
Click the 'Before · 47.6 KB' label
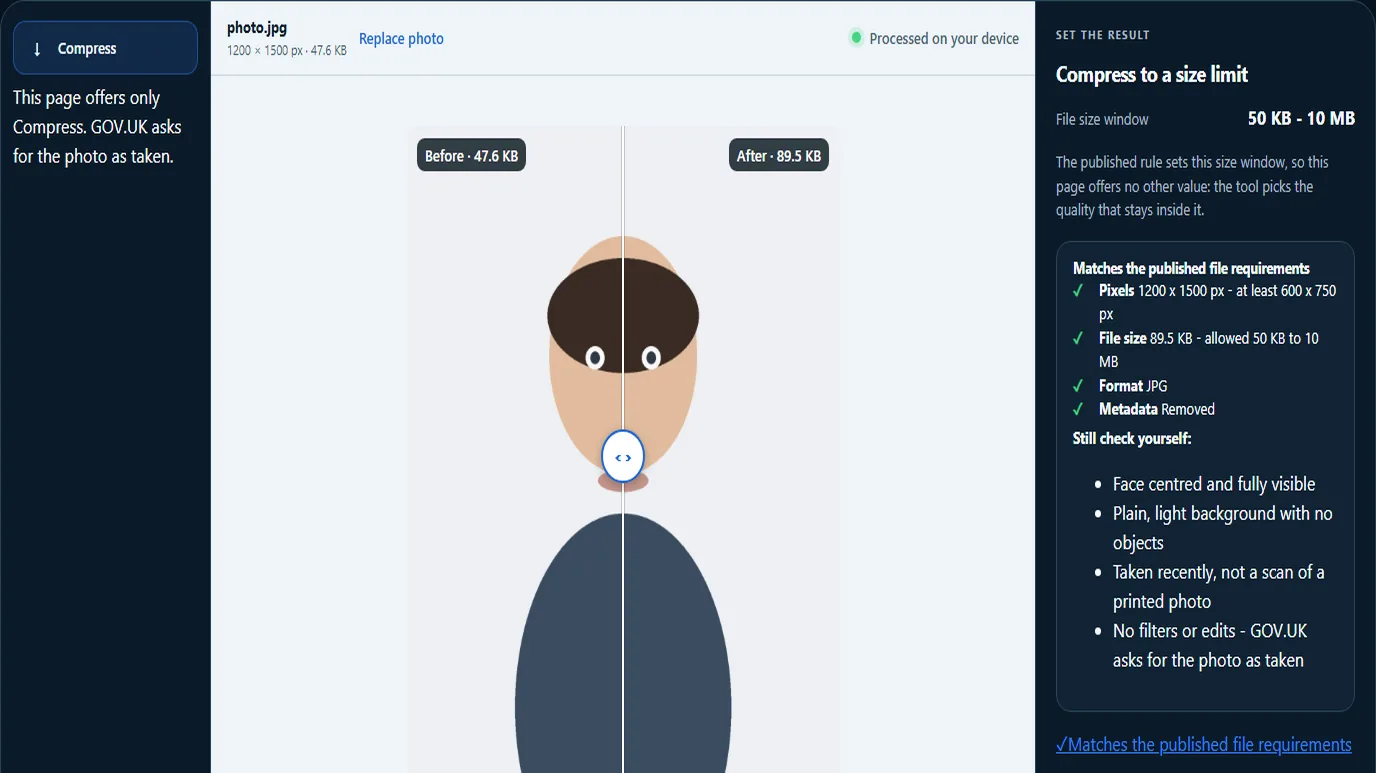pyautogui.click(x=471, y=156)
